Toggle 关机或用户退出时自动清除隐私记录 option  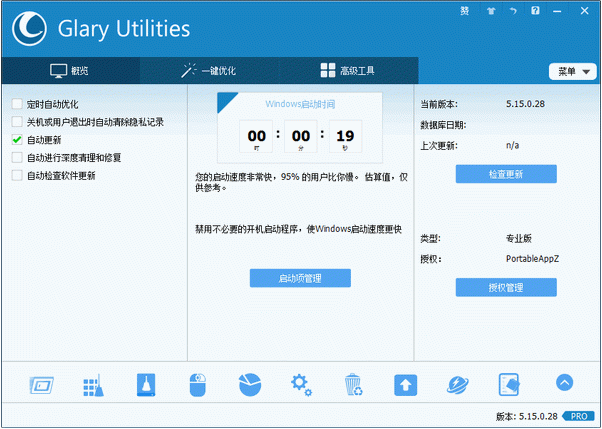point(17,122)
